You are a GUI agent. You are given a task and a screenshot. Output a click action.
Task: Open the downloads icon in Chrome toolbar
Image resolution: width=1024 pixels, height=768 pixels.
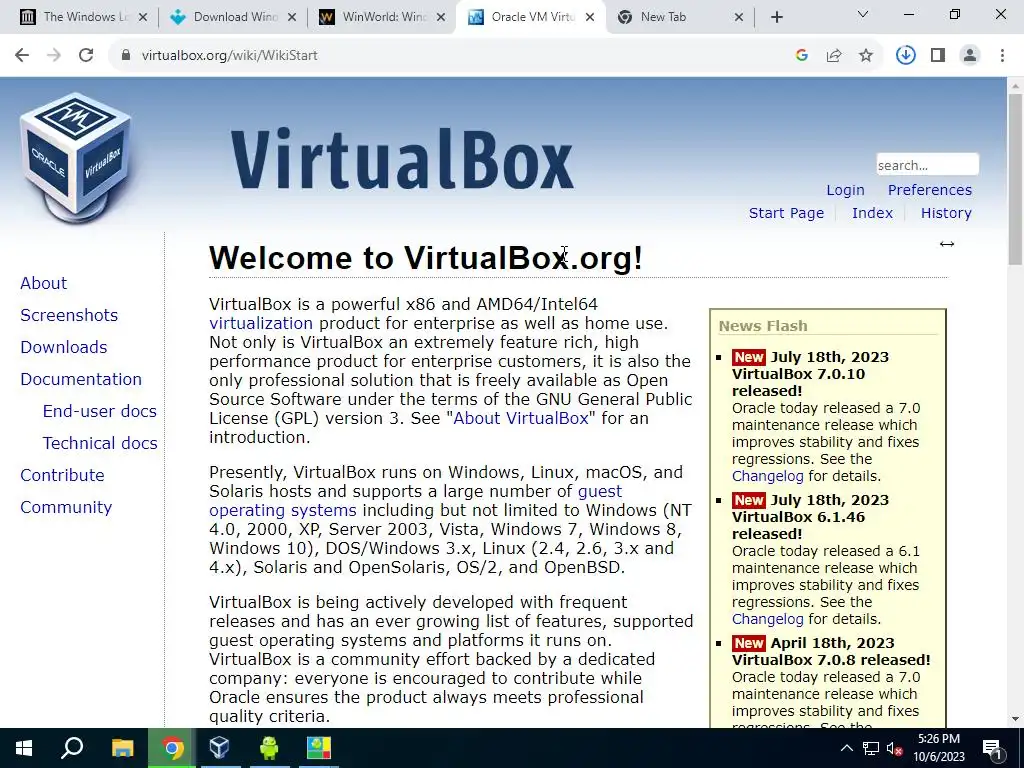tap(905, 56)
